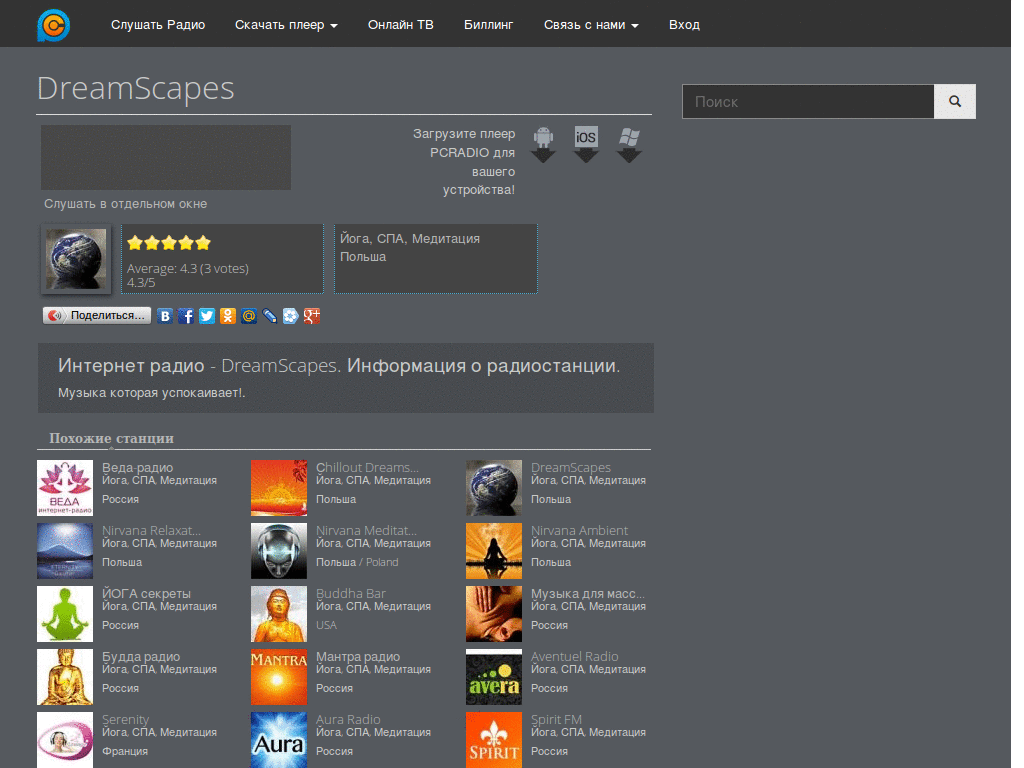Open the Buddha Bar golden statue thumbnail
This screenshot has height=768, width=1024.
coord(279,614)
